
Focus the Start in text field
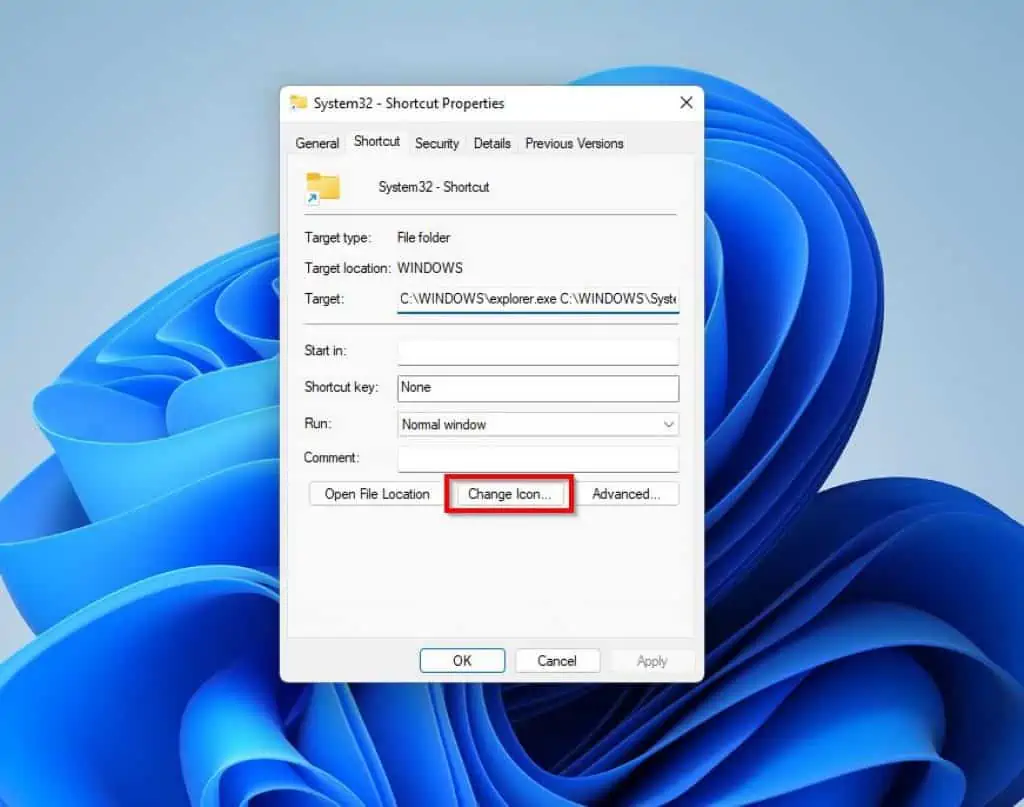pos(538,352)
